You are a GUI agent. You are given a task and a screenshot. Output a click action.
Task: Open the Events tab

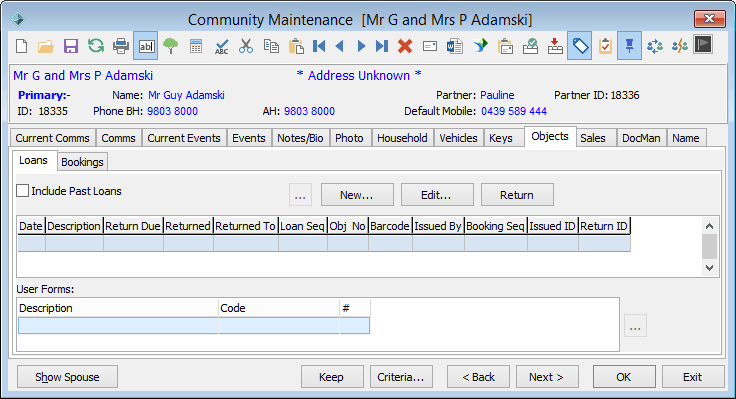[249, 138]
